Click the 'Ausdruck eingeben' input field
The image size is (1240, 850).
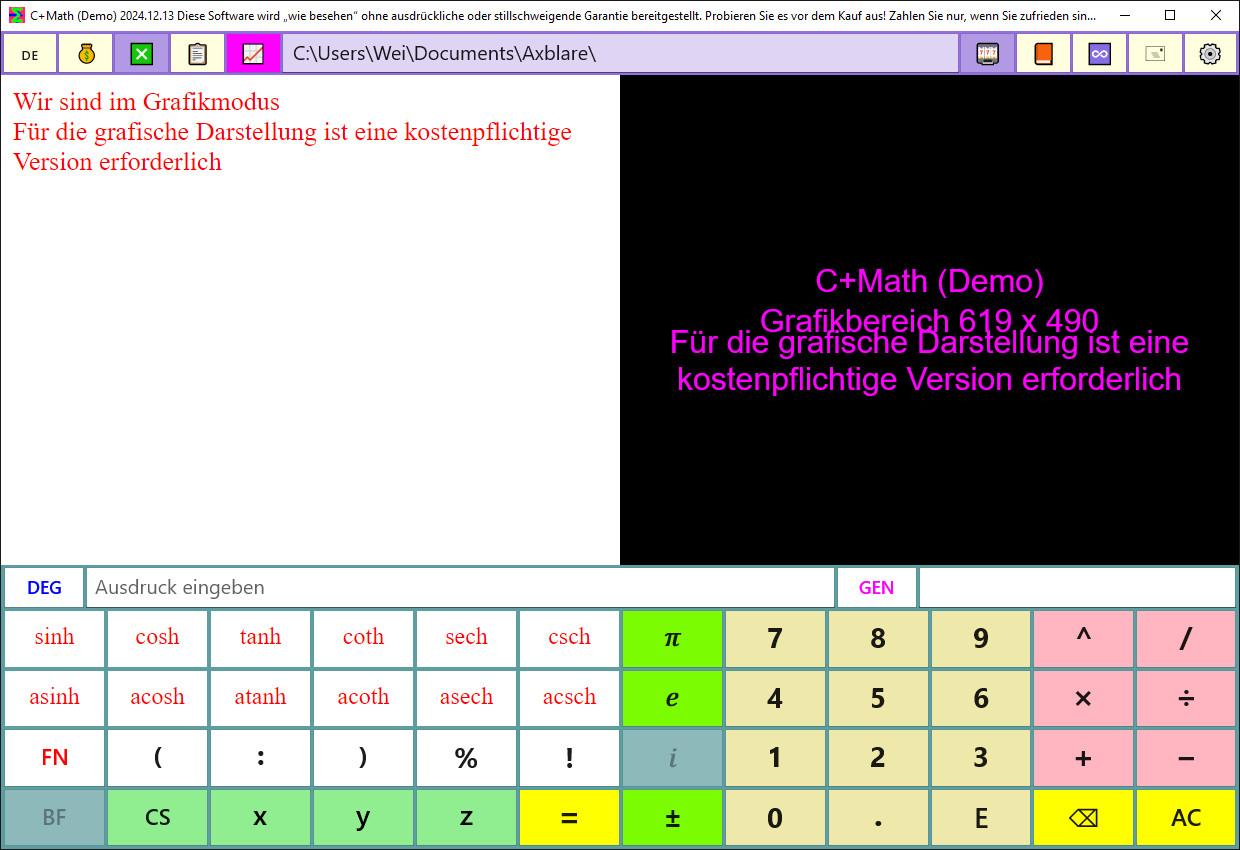coord(460,588)
